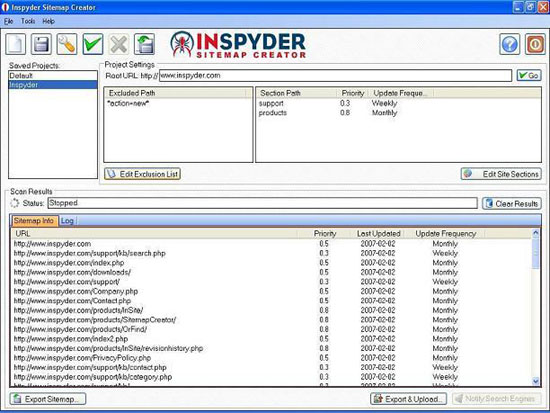This screenshot has height=413, width=550.
Task: Open settings with wrench toolbar icon
Action: pyautogui.click(x=67, y=44)
